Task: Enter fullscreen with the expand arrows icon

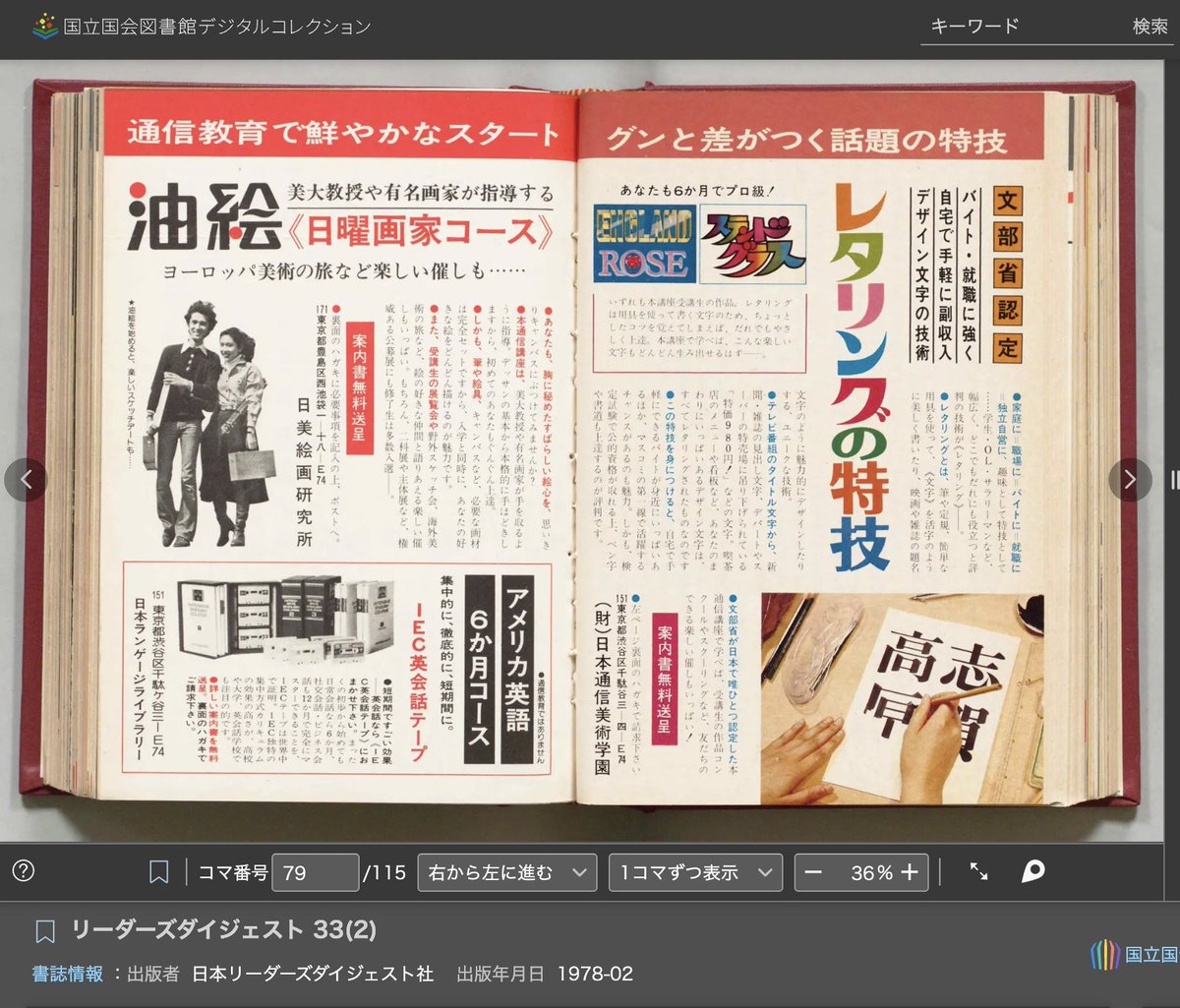Action: (x=978, y=871)
